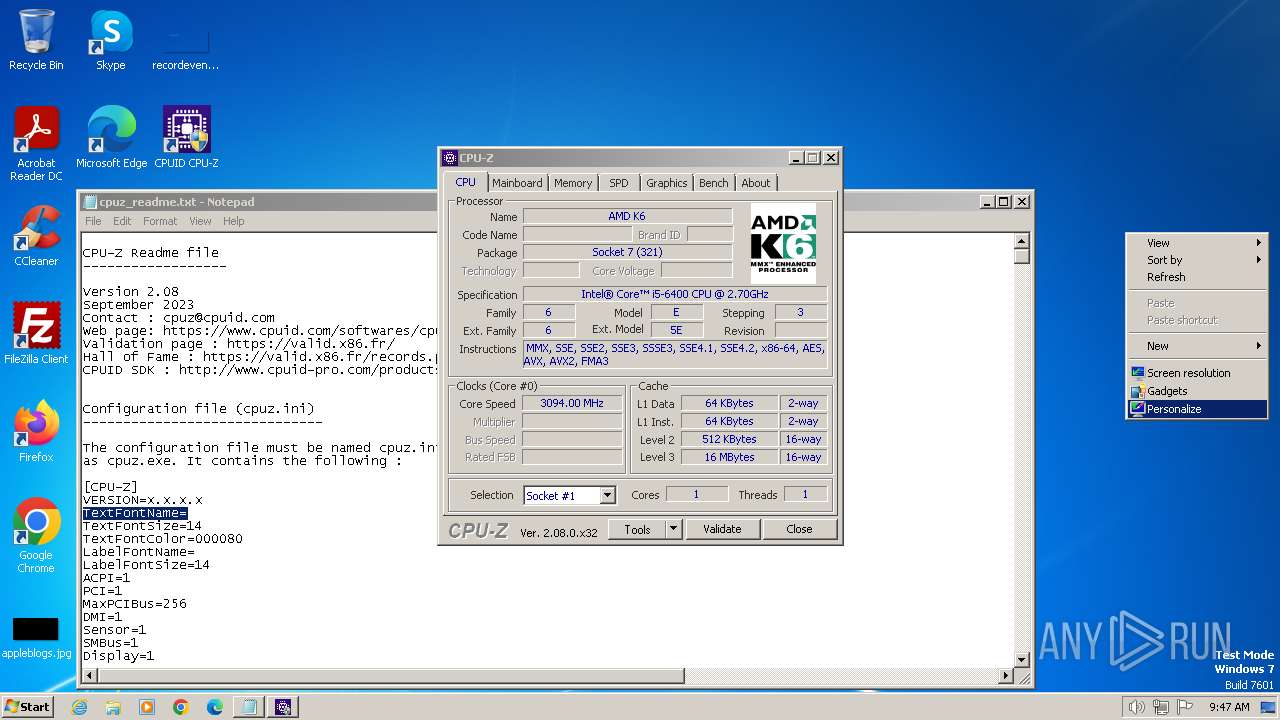Open File Explorer from the taskbar
The height and width of the screenshot is (720, 1280).
[113, 707]
